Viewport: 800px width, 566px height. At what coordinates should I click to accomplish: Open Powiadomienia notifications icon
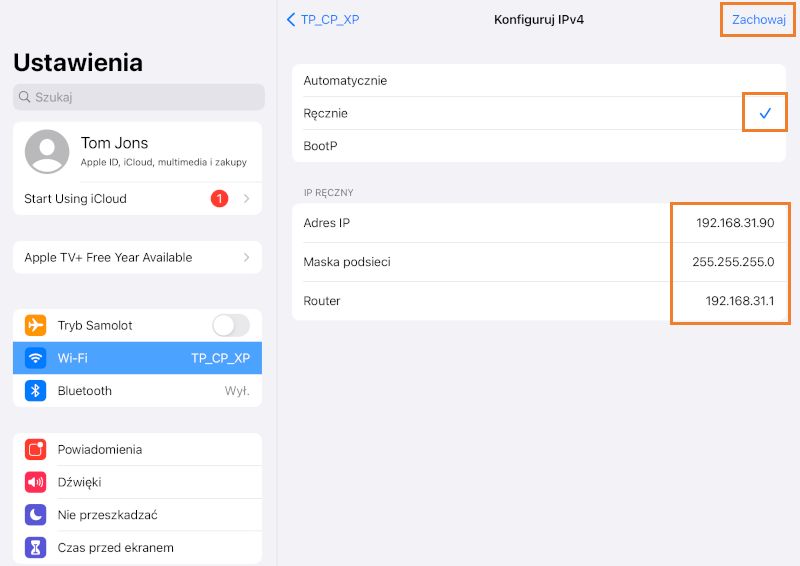[36, 450]
